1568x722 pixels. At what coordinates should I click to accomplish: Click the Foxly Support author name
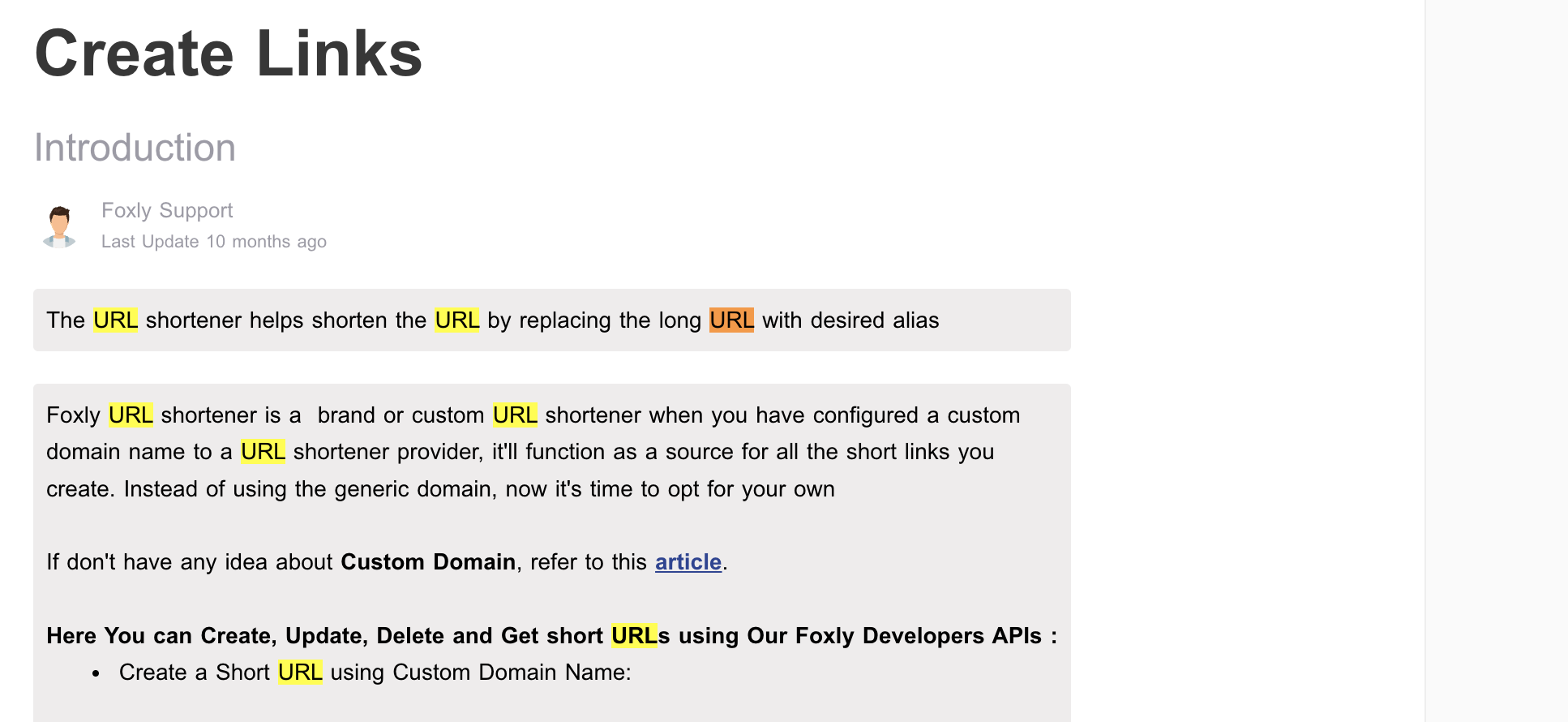click(167, 211)
